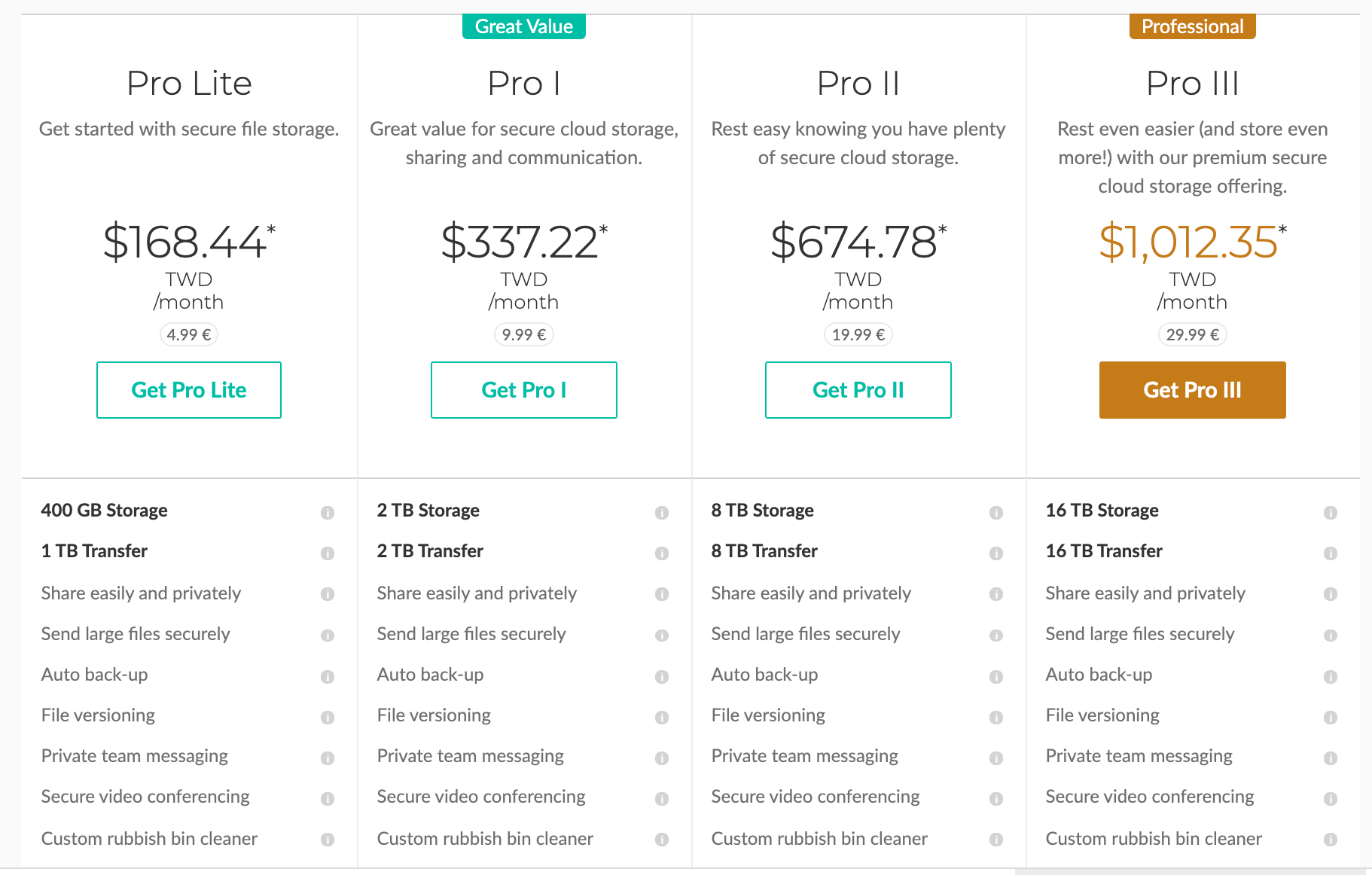1372x875 pixels.
Task: Click the Get Pro Lite button
Action: pyautogui.click(x=189, y=390)
